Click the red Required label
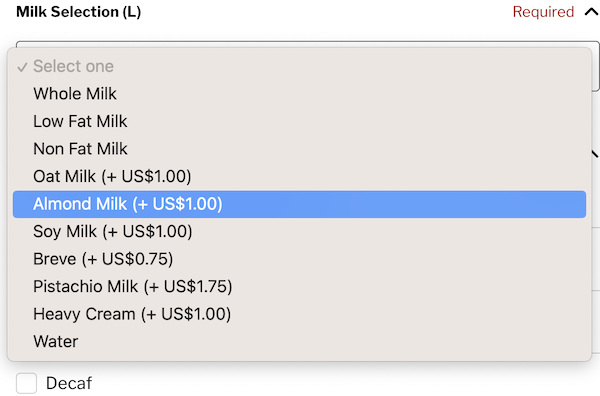 (543, 12)
